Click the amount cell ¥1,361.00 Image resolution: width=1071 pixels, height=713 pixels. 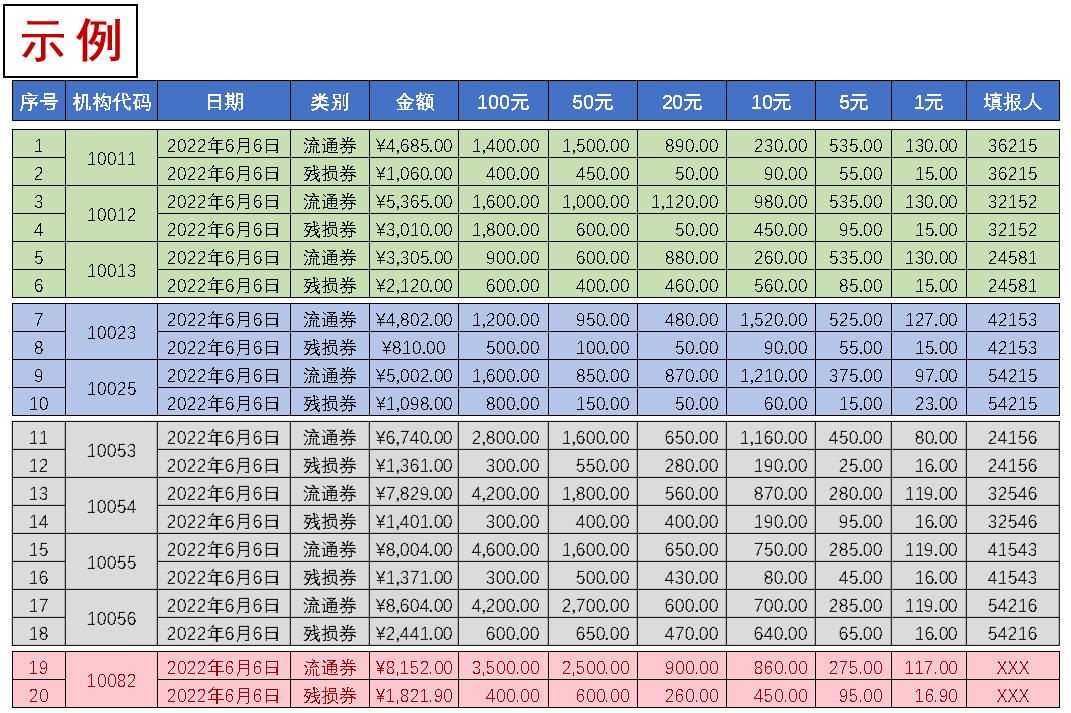(415, 466)
